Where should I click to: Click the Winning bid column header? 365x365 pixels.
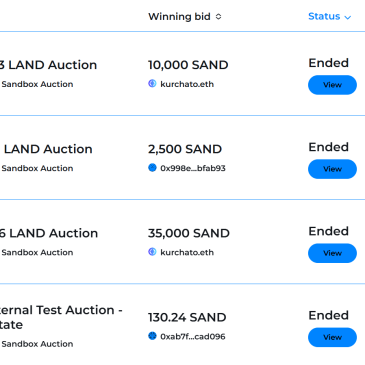point(179,17)
